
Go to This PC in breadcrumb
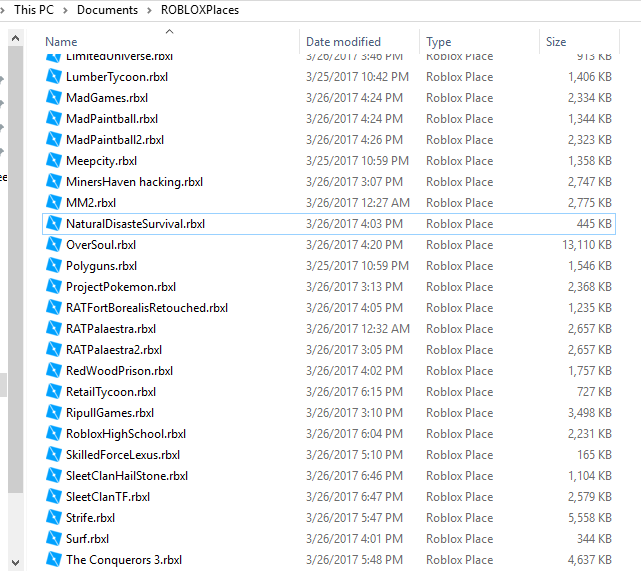pos(34,10)
